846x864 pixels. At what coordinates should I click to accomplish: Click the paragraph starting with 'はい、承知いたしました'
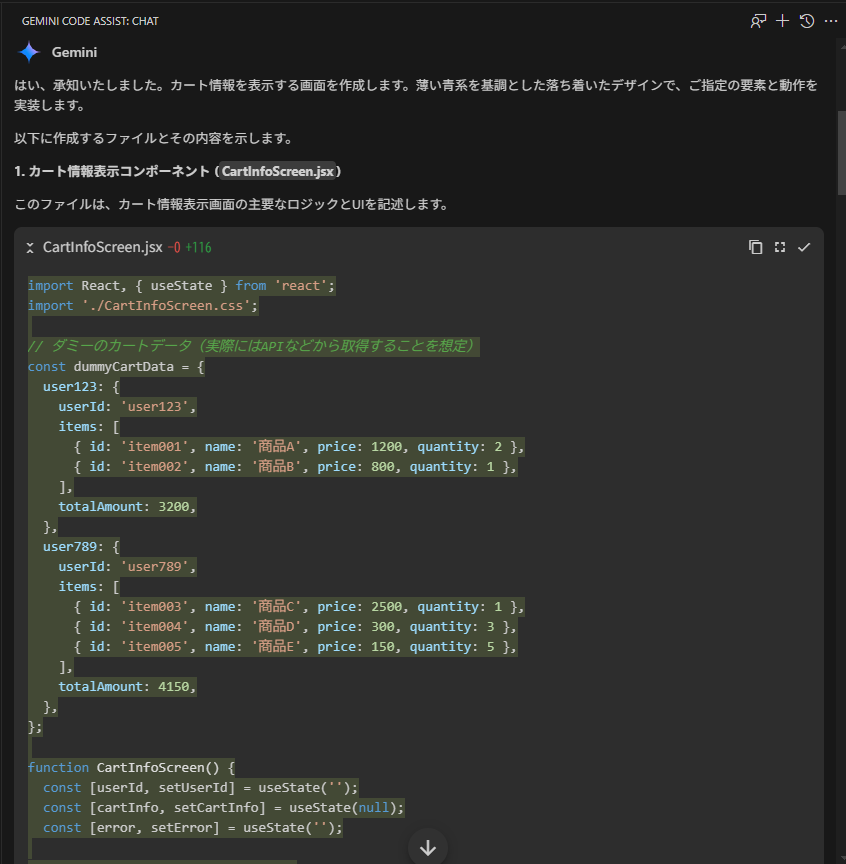click(x=416, y=95)
